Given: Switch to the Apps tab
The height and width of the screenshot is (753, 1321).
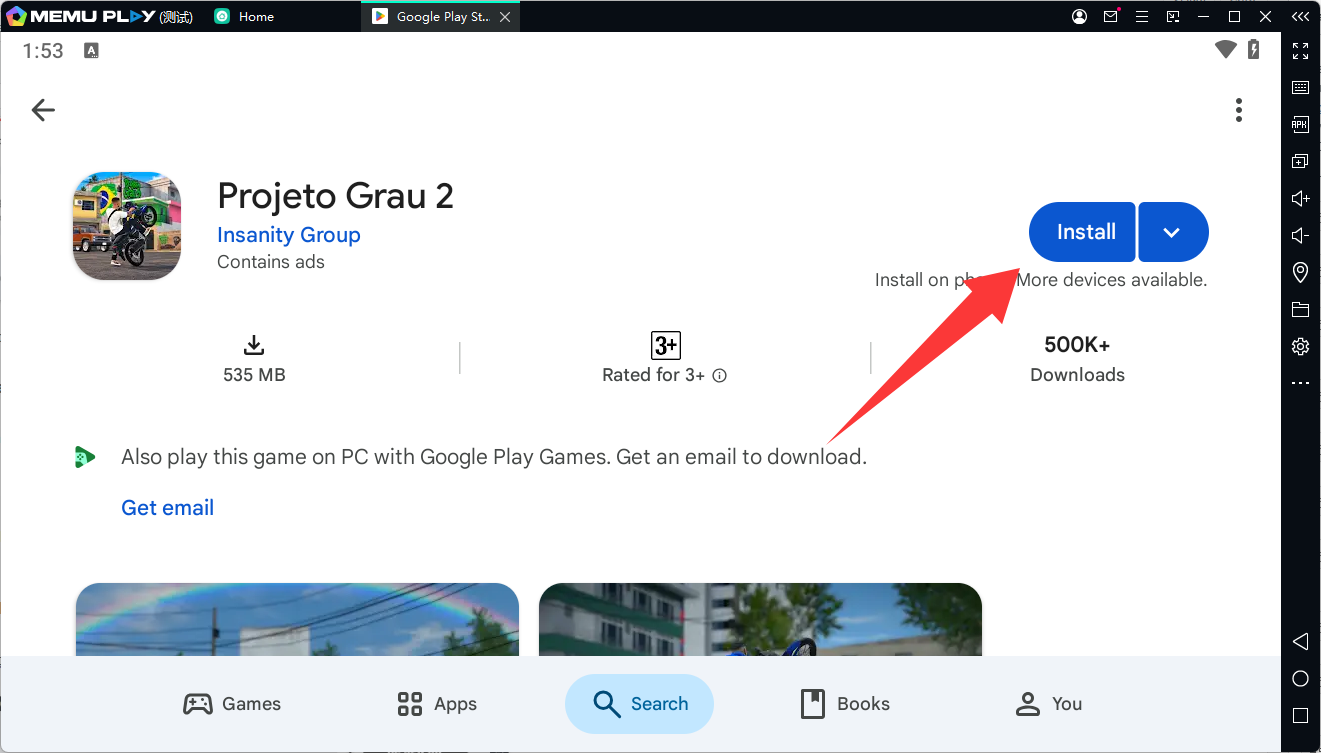Looking at the screenshot, I should [x=437, y=704].
